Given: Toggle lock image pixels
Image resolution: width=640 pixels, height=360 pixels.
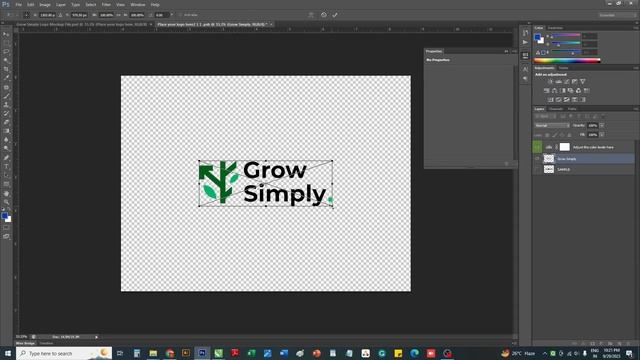Looking at the screenshot, I should pos(554,135).
